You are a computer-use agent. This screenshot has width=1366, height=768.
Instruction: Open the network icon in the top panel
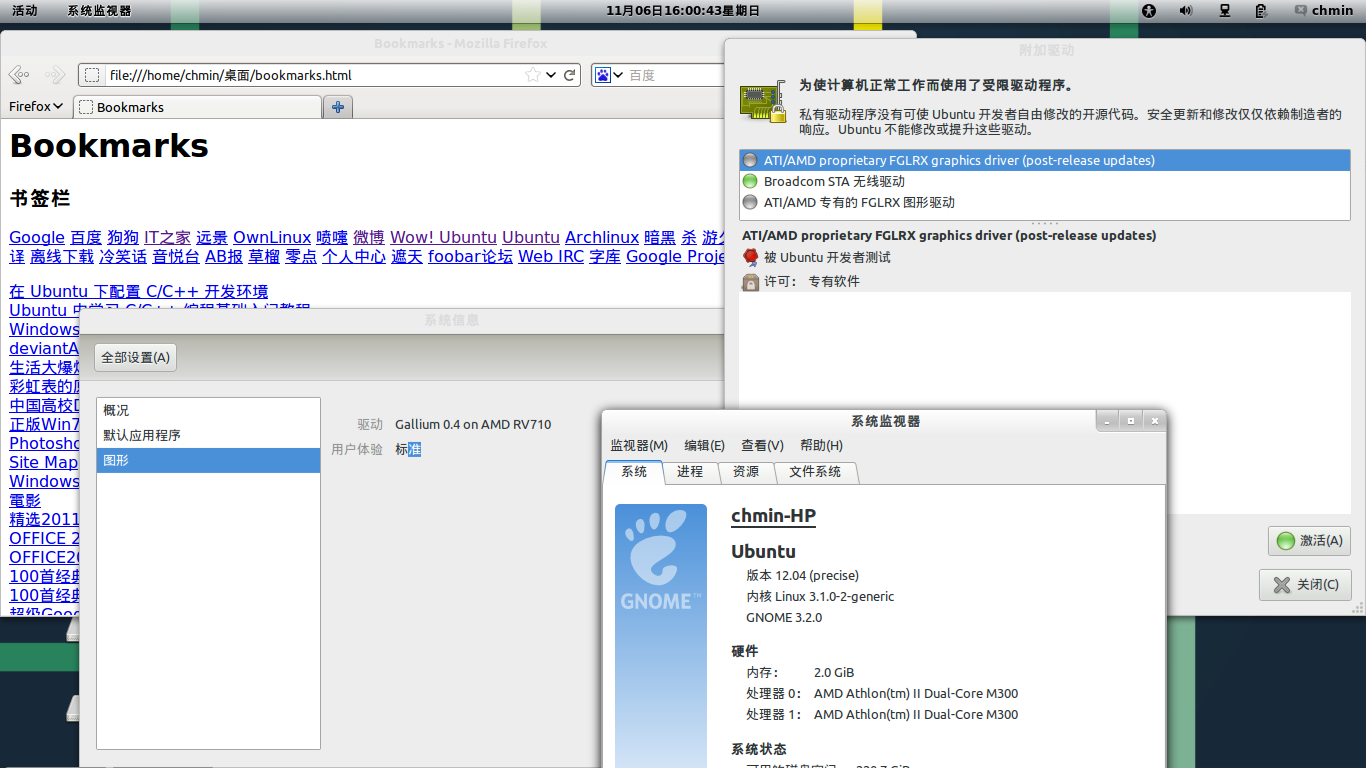pyautogui.click(x=1225, y=10)
